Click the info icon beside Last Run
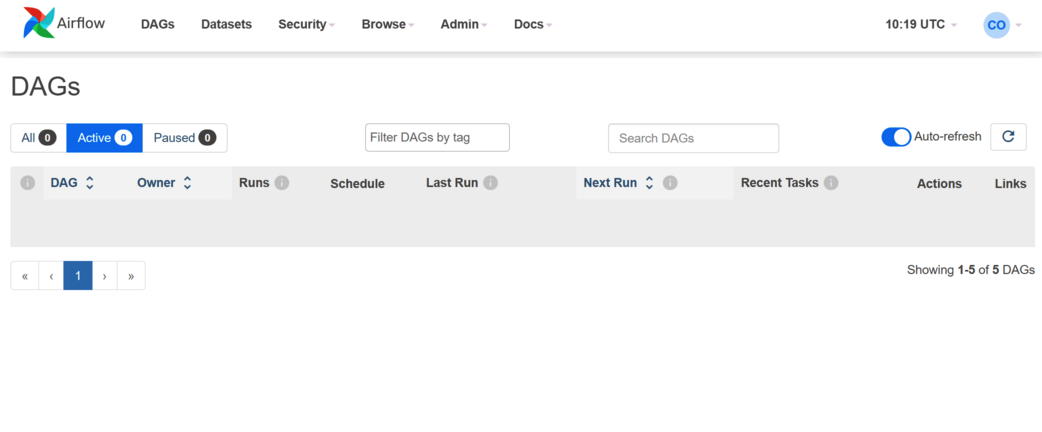The width and height of the screenshot is (1042, 432). (490, 183)
